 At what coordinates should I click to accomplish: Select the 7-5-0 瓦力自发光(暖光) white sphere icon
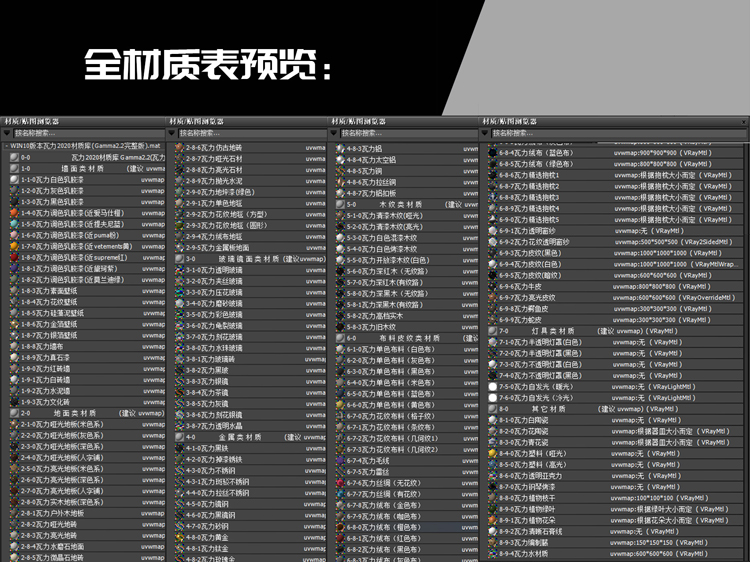pyautogui.click(x=493, y=386)
